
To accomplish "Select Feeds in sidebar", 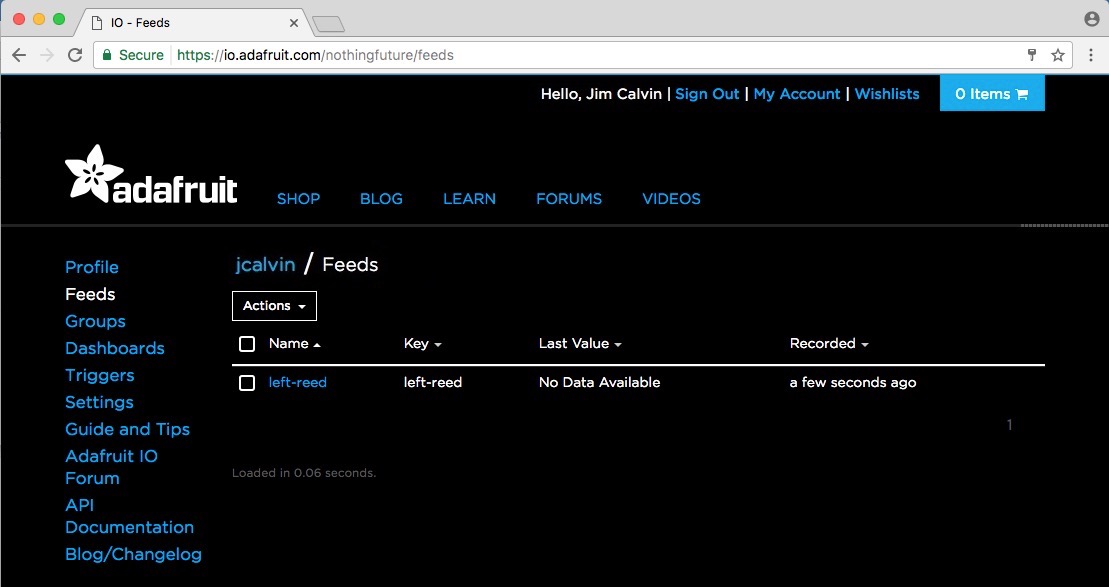I will (x=90, y=294).
